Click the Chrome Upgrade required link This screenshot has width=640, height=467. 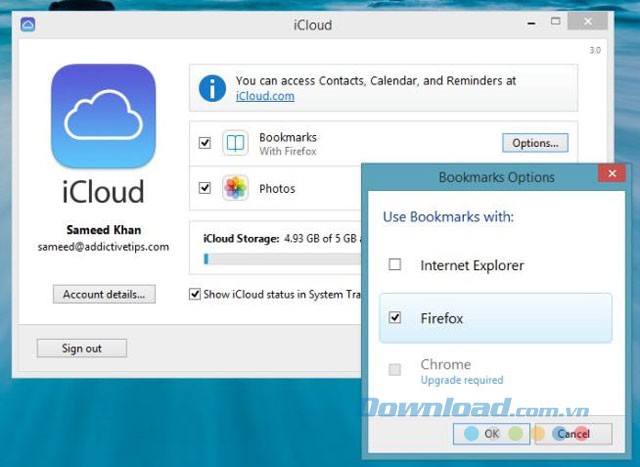(x=461, y=380)
